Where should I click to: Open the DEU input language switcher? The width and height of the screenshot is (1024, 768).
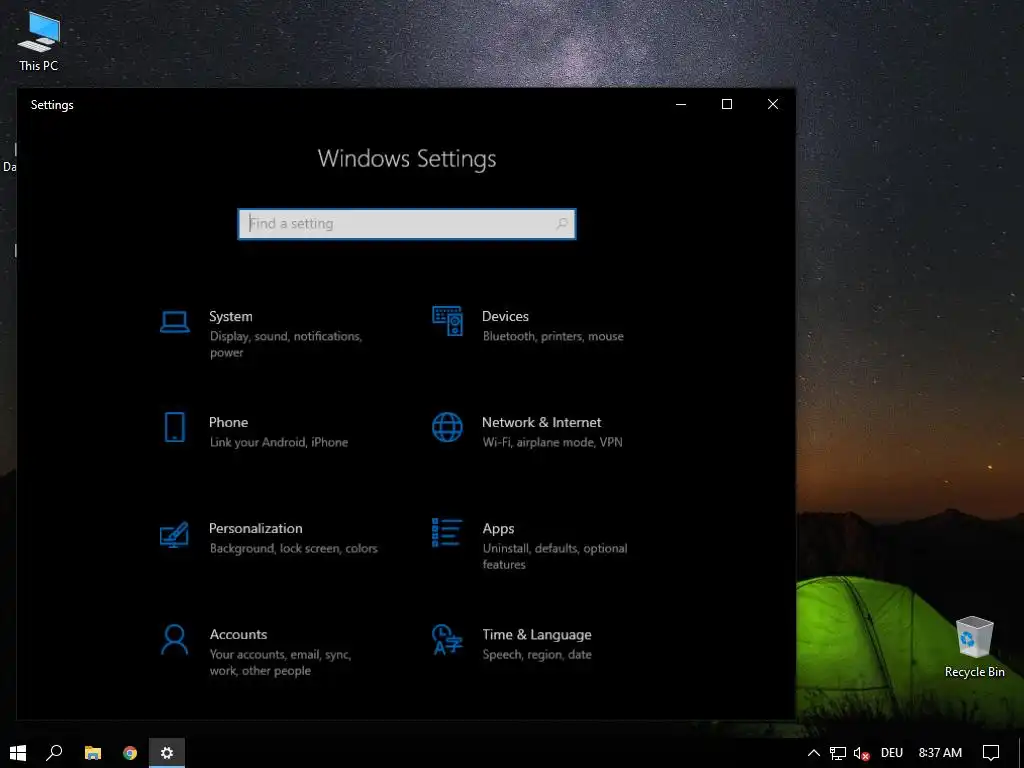click(x=891, y=753)
